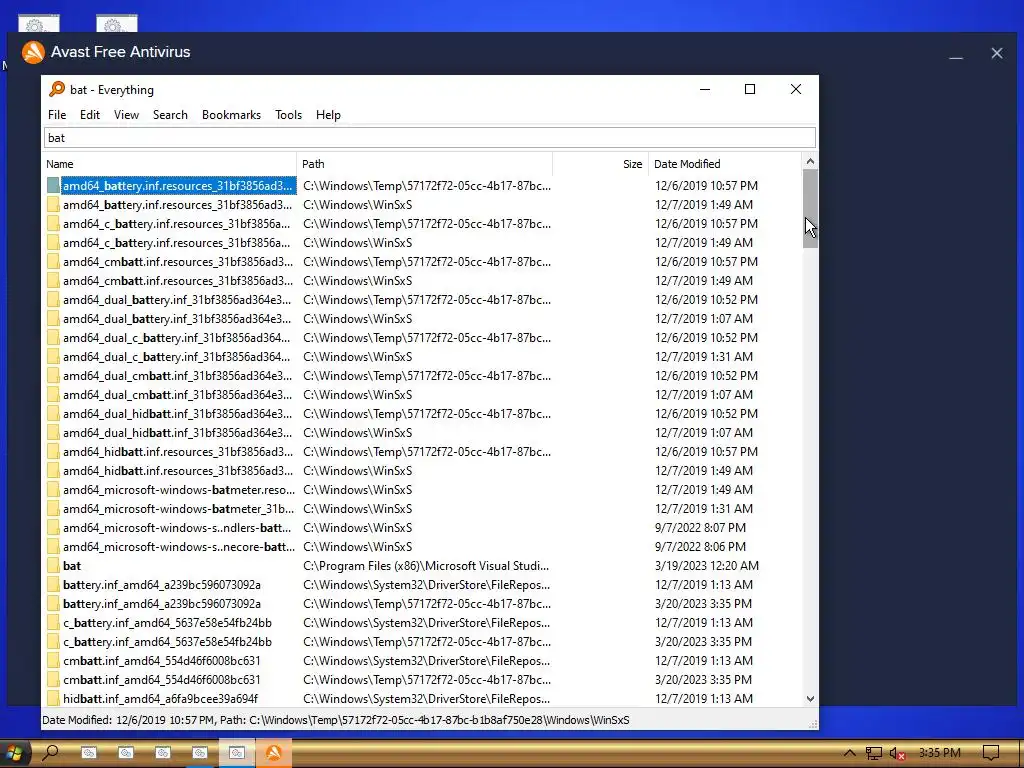Click folder icon of the 'bat' folder row
Screen dimensions: 1024x768
(53, 566)
